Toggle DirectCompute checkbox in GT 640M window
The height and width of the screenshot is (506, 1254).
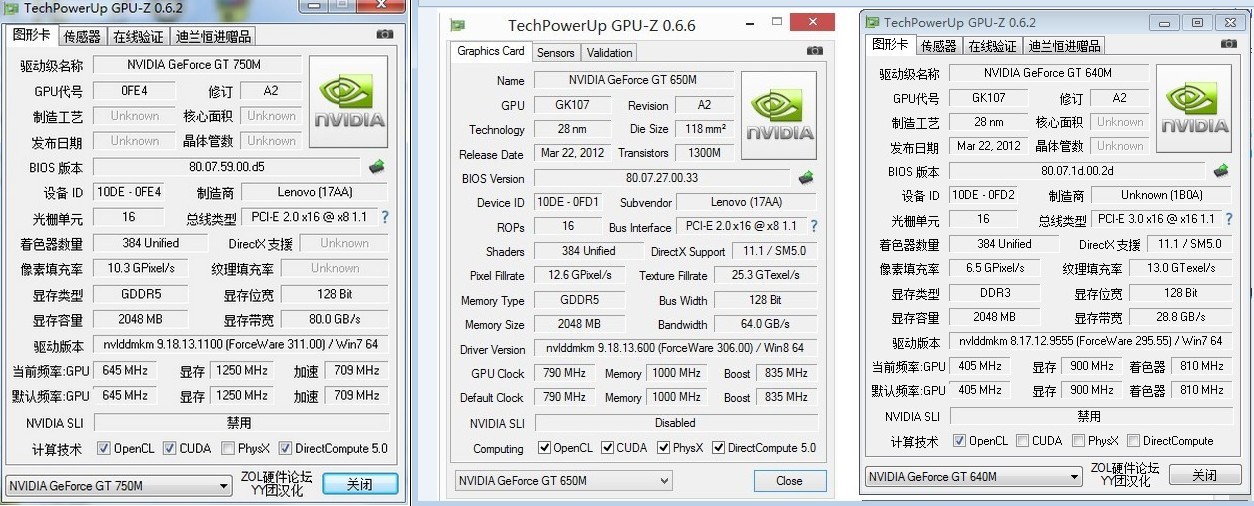(x=1133, y=440)
